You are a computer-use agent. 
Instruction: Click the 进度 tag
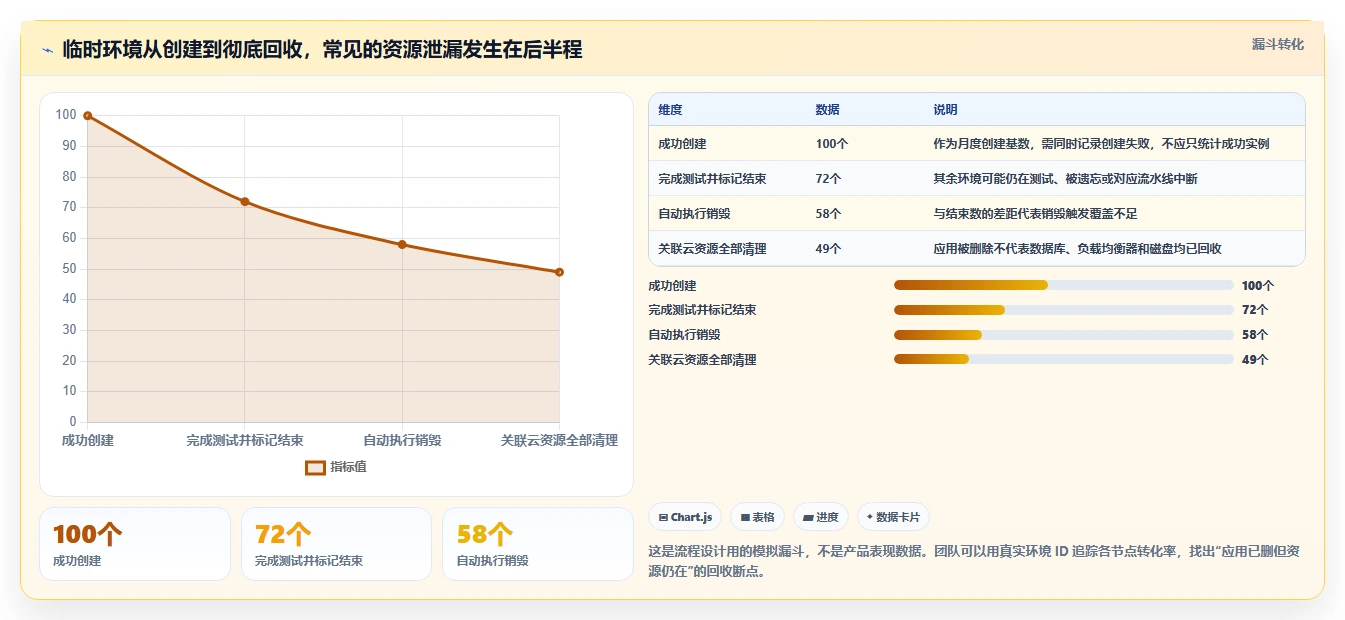pyautogui.click(x=821, y=517)
